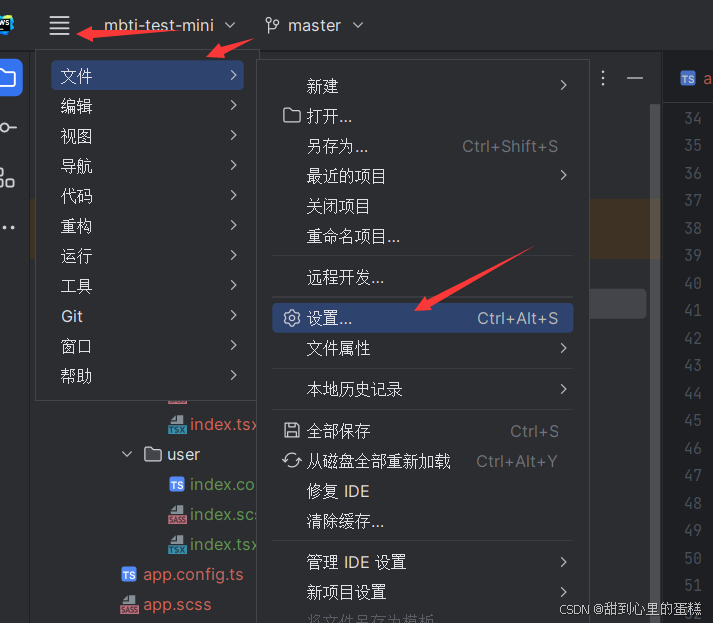This screenshot has width=713, height=623.
Task: Open the Project folder tool window icon
Action: [x=9, y=78]
